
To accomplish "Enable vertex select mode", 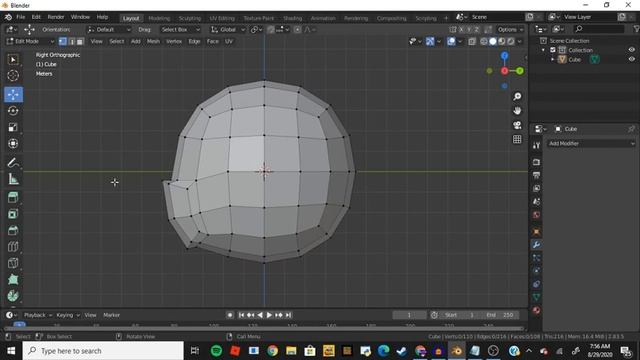I will [63, 41].
